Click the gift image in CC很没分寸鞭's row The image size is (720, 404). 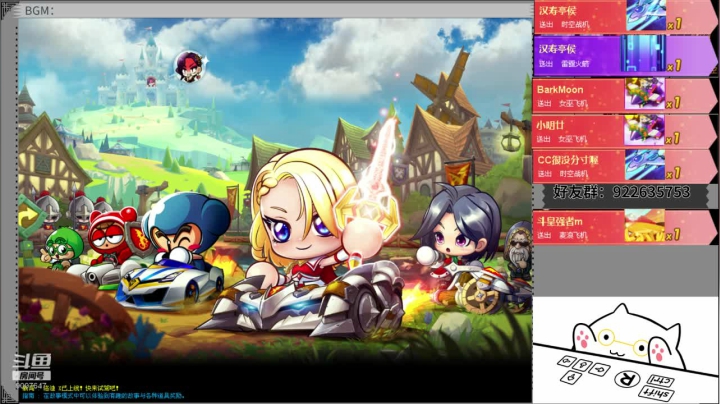(x=645, y=165)
